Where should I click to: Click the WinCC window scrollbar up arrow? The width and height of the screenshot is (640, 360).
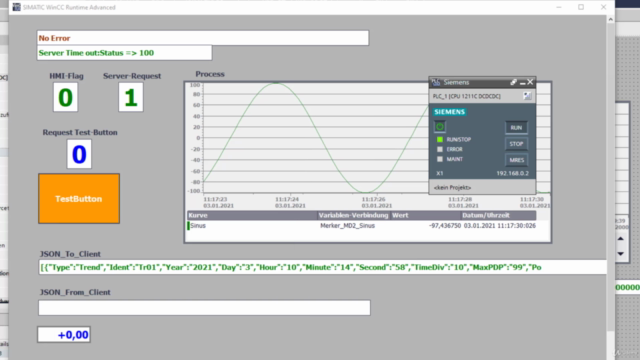pyautogui.click(x=611, y=19)
